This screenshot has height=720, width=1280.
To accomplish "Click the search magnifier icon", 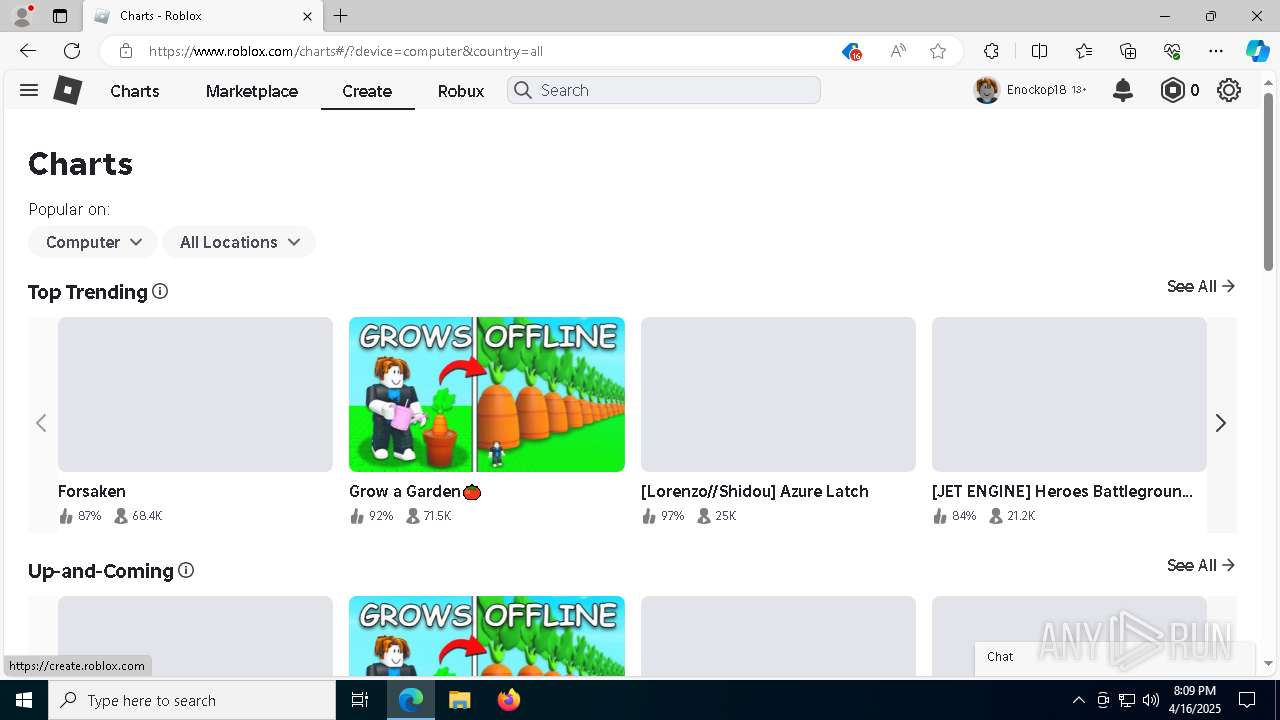I will coord(522,90).
